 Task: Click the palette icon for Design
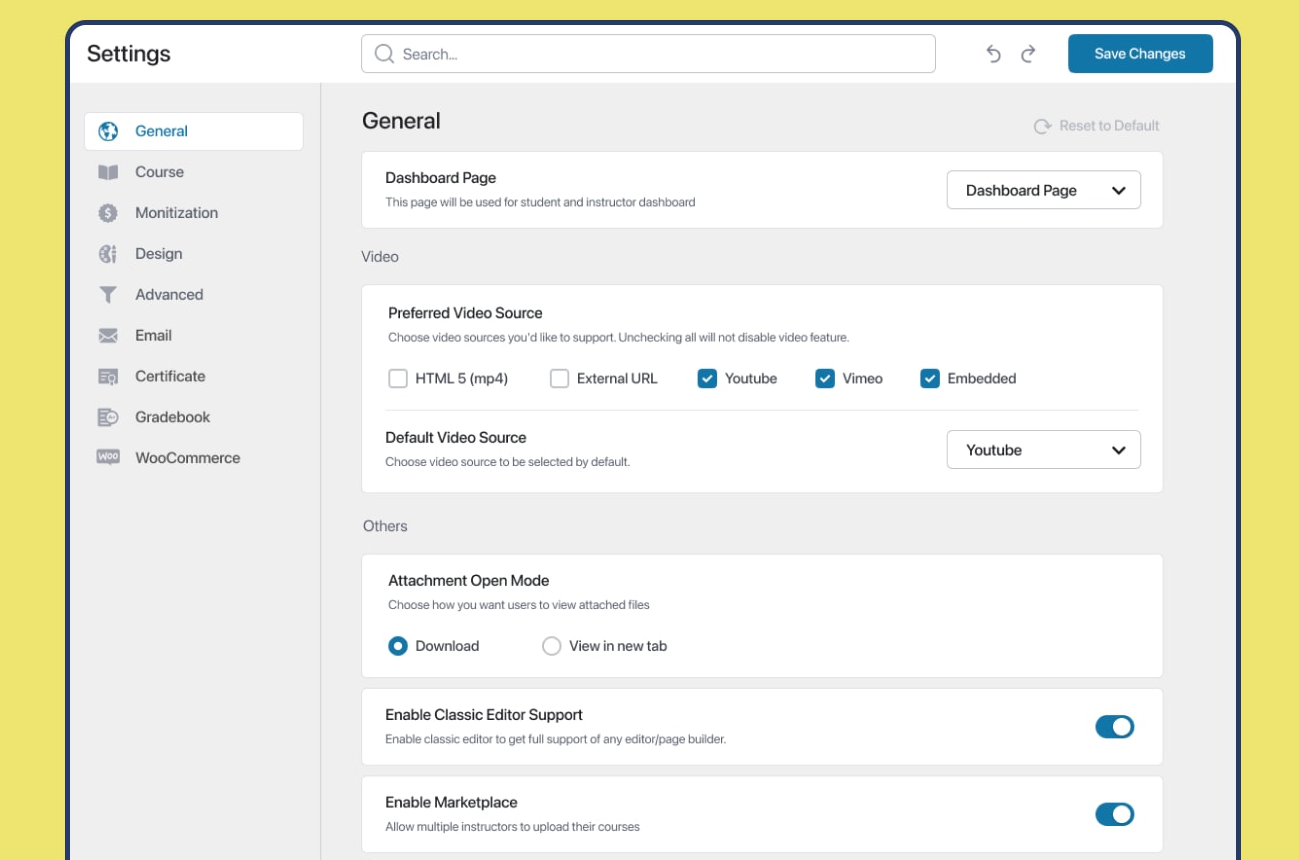click(x=108, y=254)
